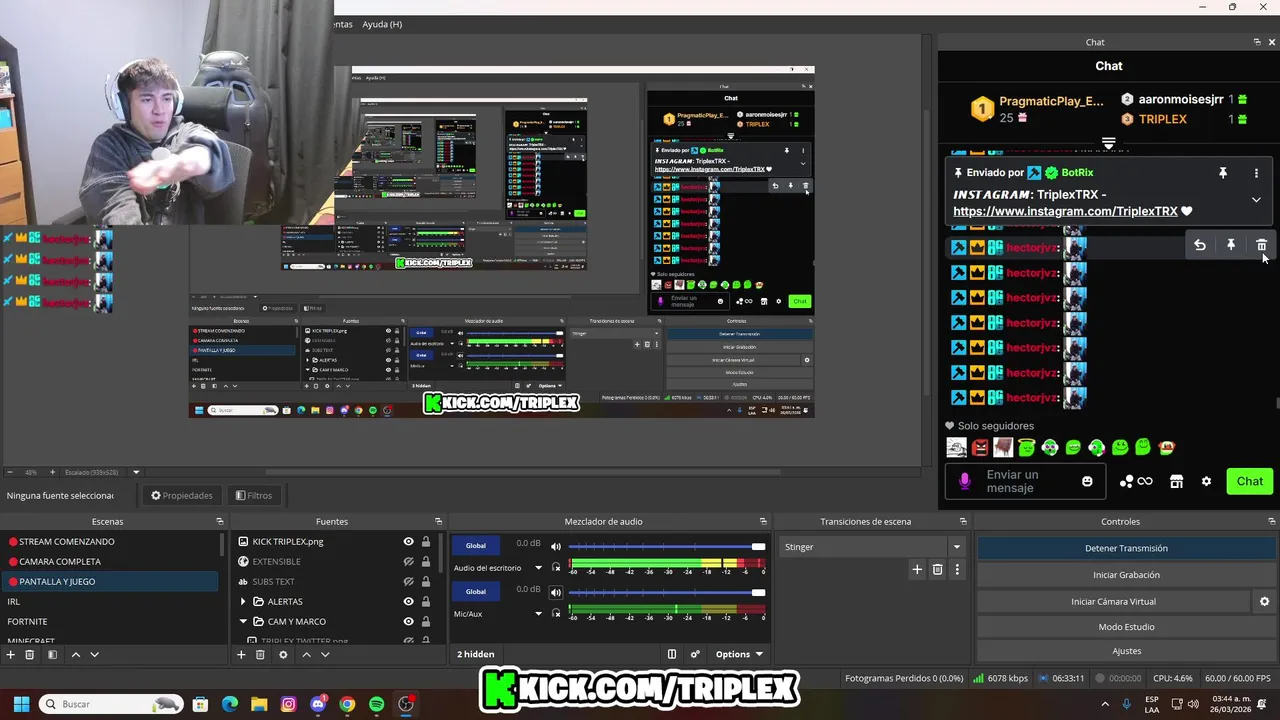The image size is (1280, 720).
Task: Open the emoji picker in chat input
Action: coord(1087,481)
